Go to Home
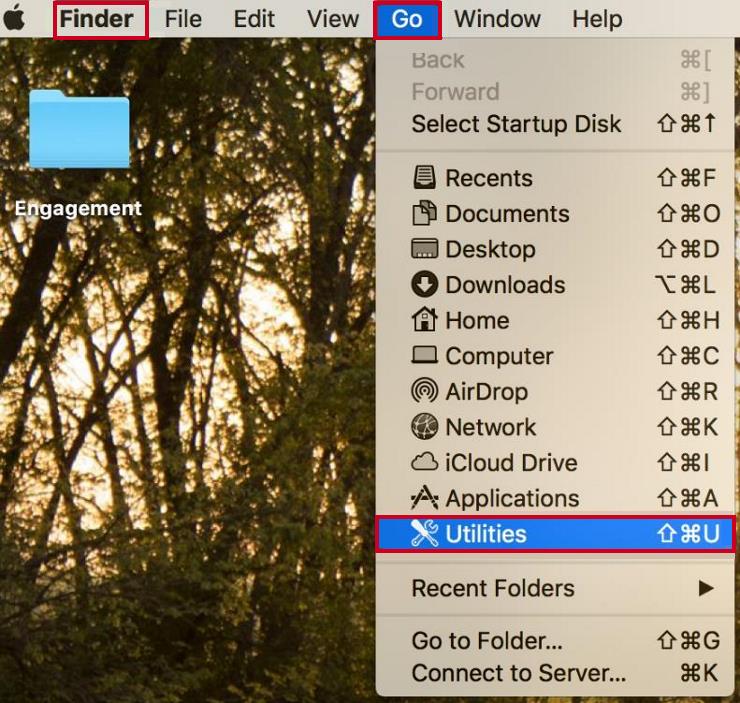This screenshot has width=740, height=703. (x=555, y=320)
